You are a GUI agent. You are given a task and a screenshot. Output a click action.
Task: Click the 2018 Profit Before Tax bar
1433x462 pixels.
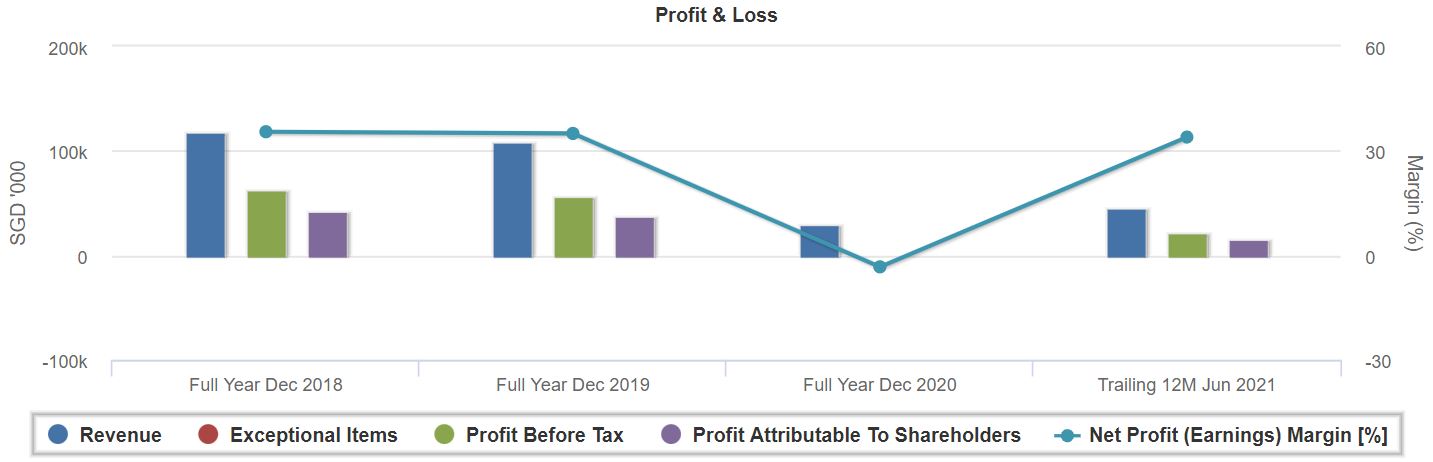pos(267,224)
